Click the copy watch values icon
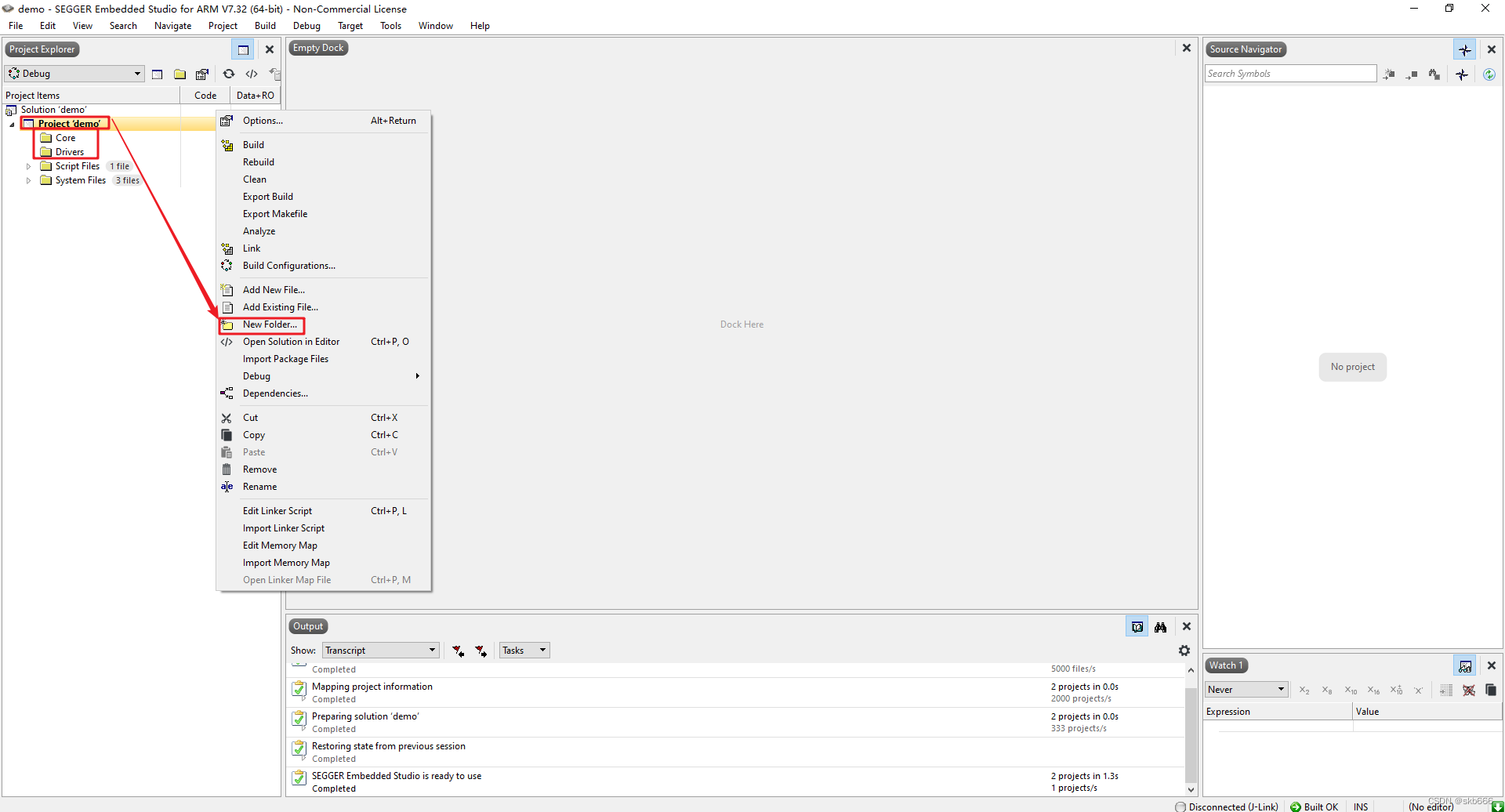The height and width of the screenshot is (812, 1505). coord(1491,691)
